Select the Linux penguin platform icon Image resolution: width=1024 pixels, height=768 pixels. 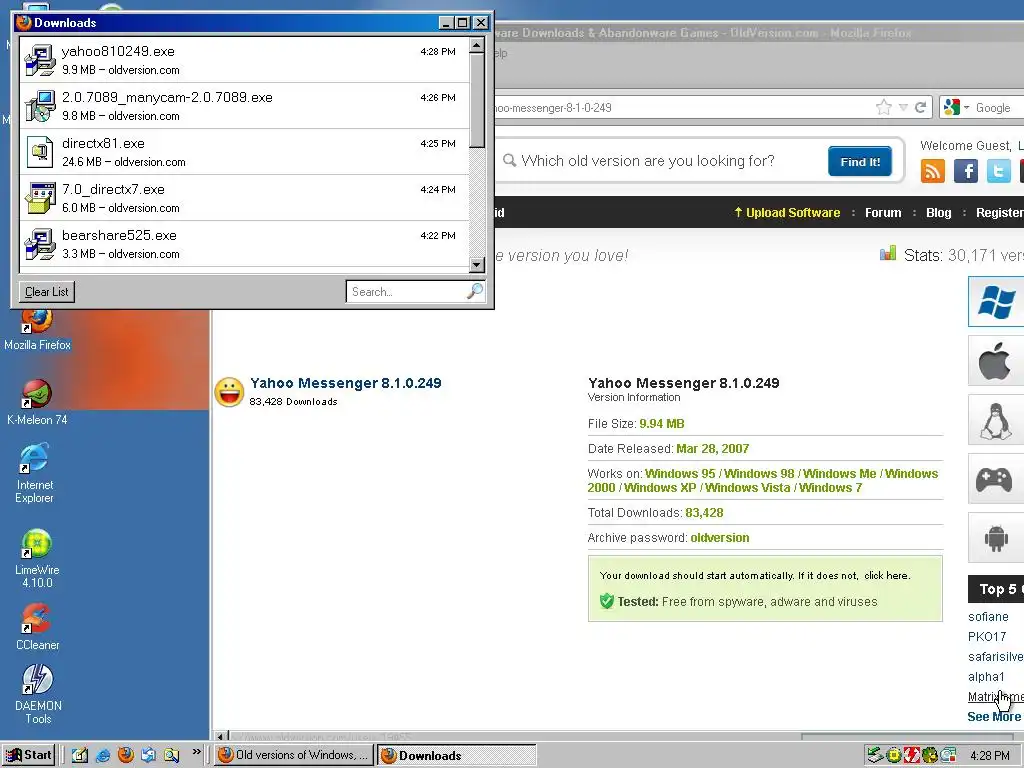(996, 420)
